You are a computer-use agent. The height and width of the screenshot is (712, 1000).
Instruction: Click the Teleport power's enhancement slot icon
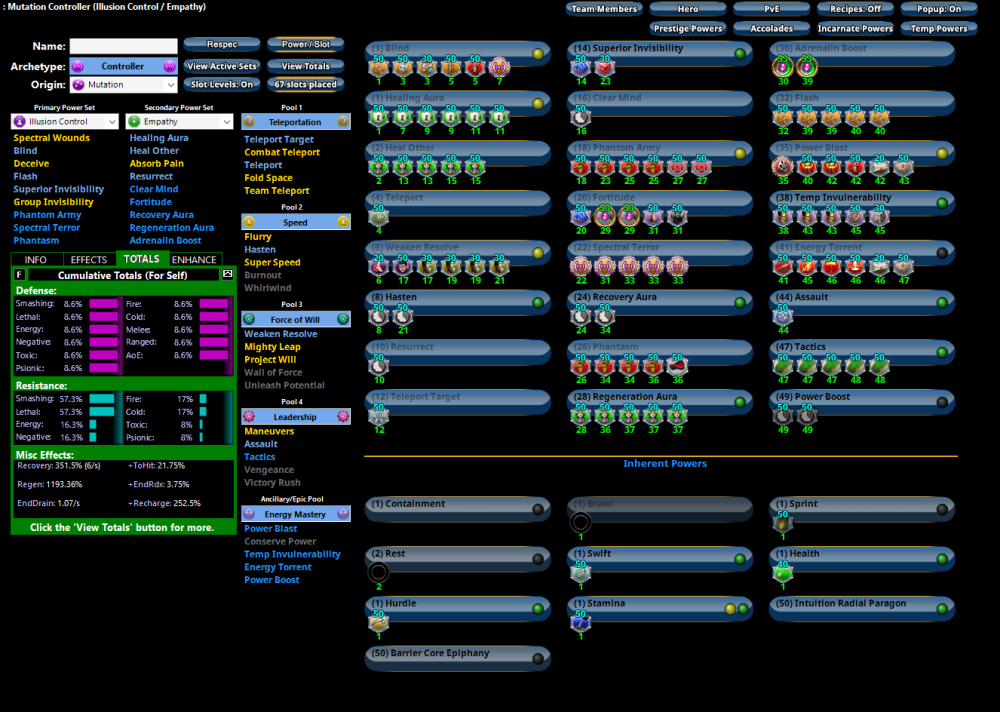pyautogui.click(x=379, y=216)
